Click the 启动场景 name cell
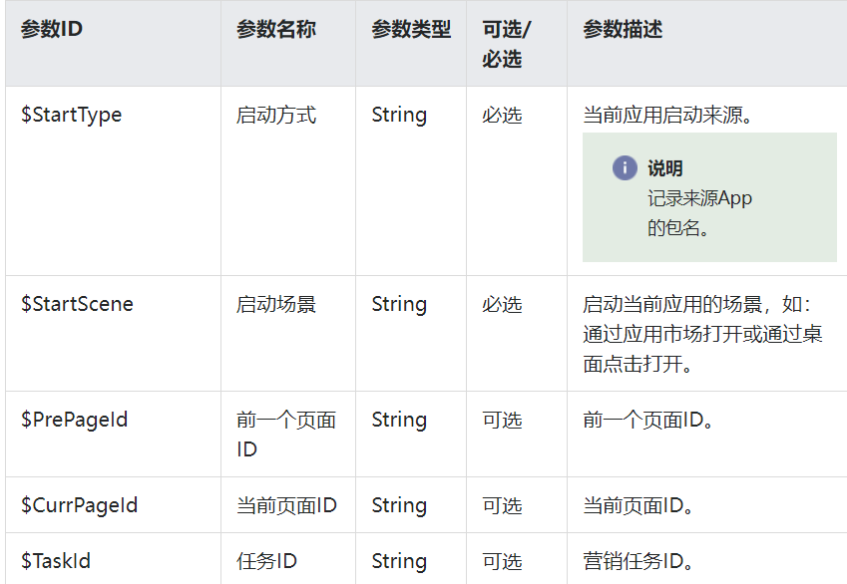Screen dimensions: 847x584 [x=275, y=304]
